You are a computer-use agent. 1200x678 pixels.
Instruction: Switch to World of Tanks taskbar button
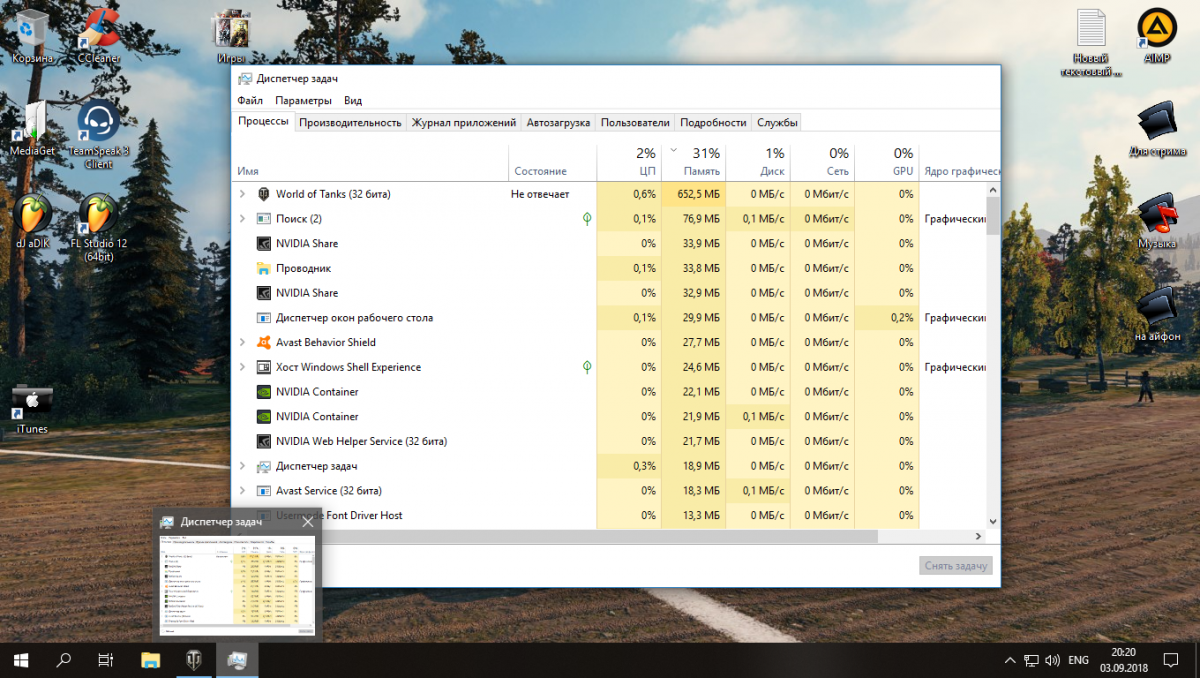[194, 660]
